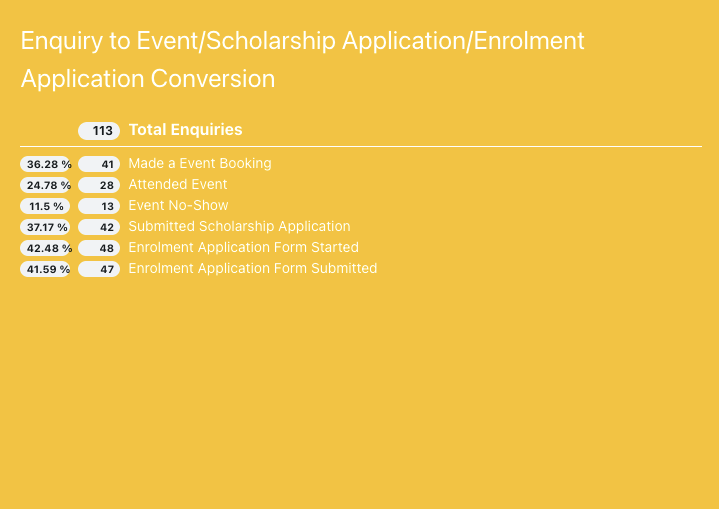
Task: Click the 113 total enquiries count badge
Action: tap(99, 130)
